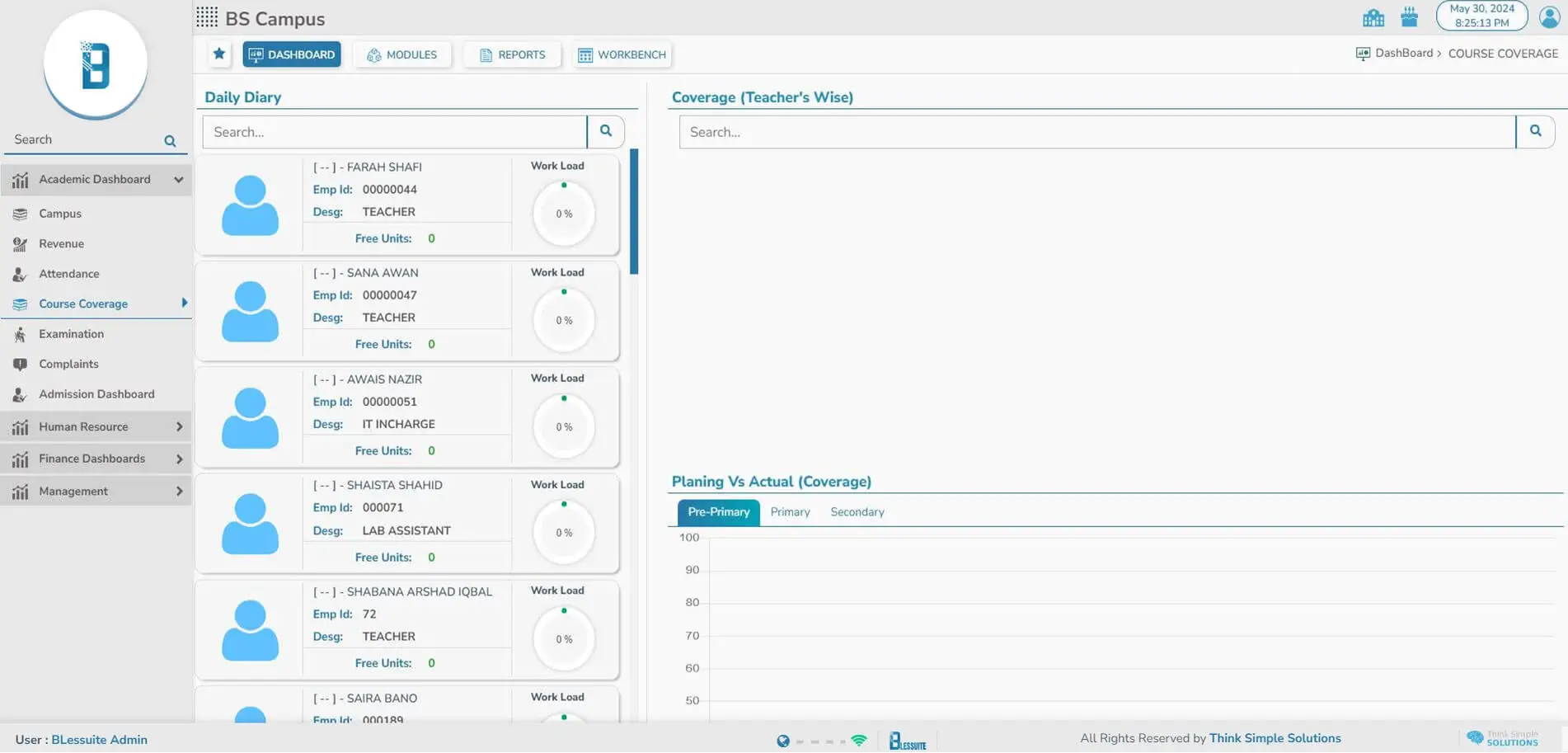Screen dimensions: 1568x753
Task: Open Think Simple Solutions link
Action: pyautogui.click(x=1275, y=738)
